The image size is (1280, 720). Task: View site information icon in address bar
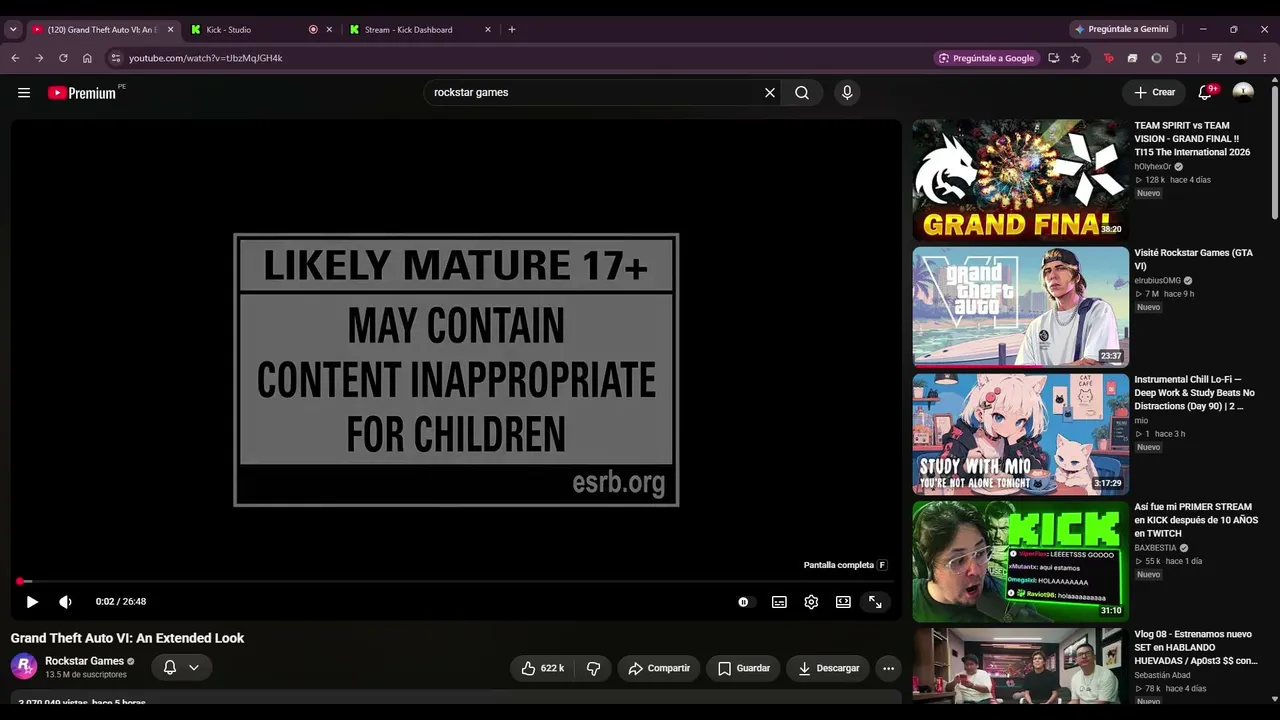pos(116,58)
